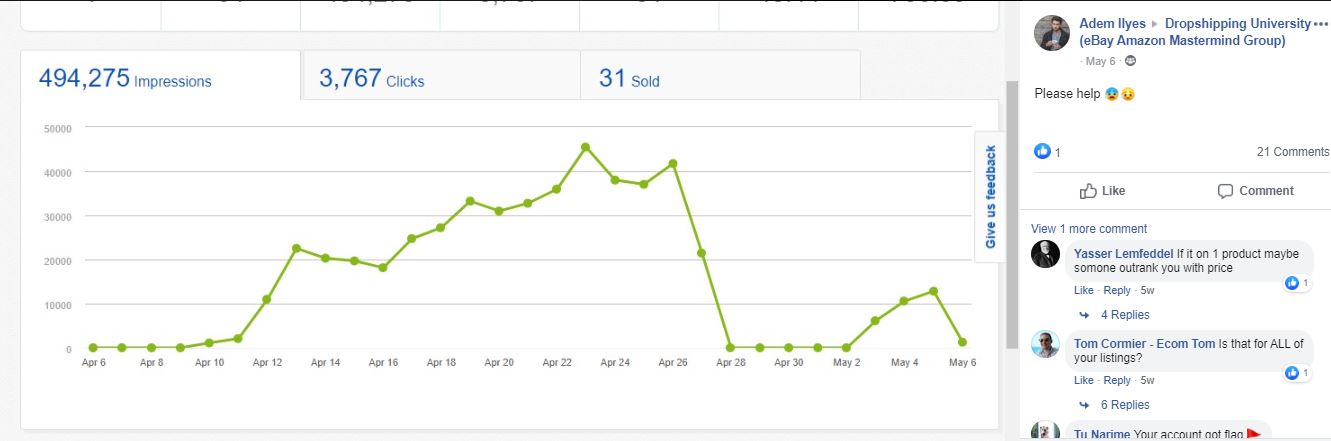The width and height of the screenshot is (1331, 441).
Task: Click Yasser Lemfeddel's avatar
Action: click(1046, 254)
